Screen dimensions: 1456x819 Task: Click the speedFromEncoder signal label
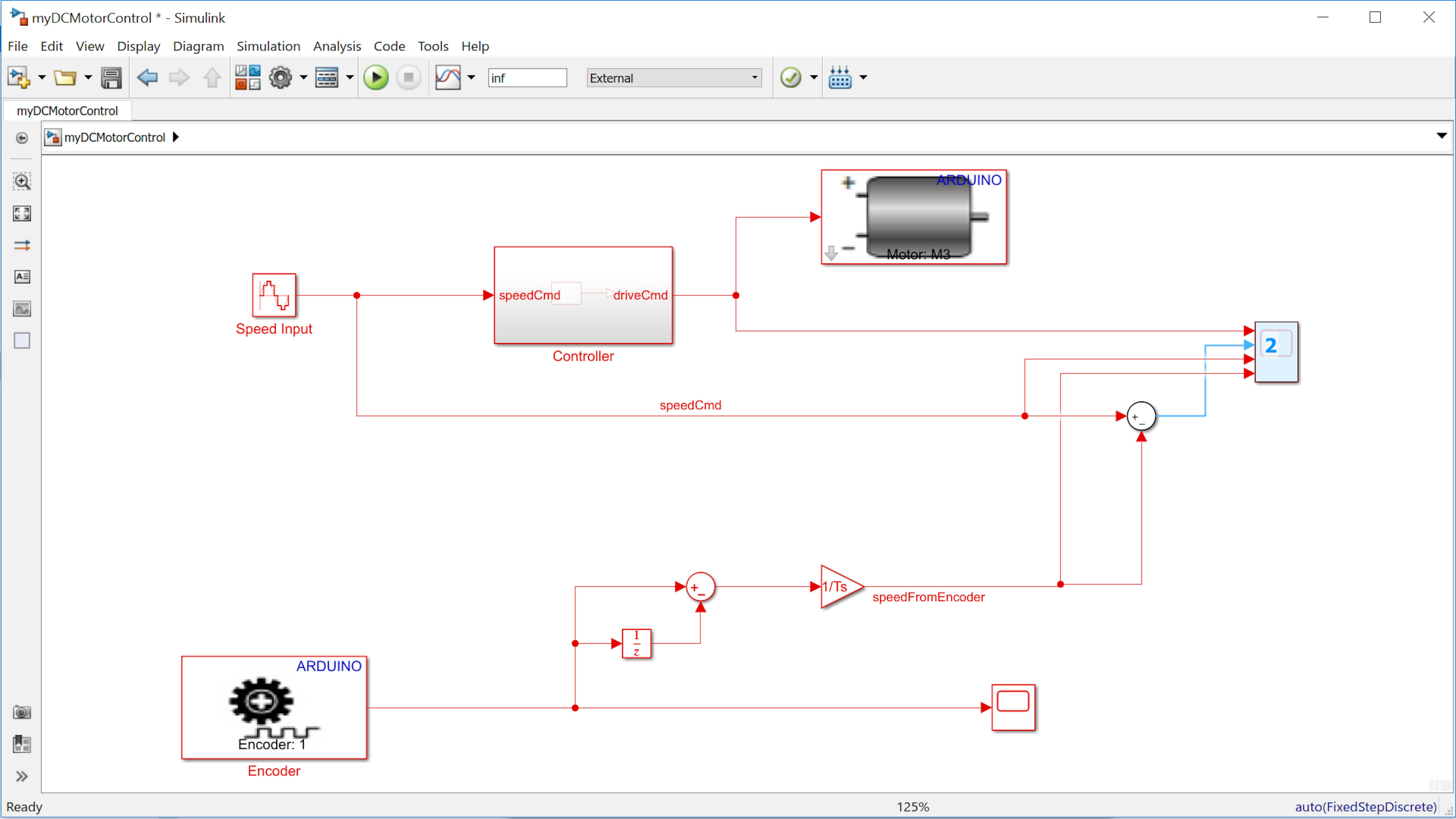click(928, 597)
